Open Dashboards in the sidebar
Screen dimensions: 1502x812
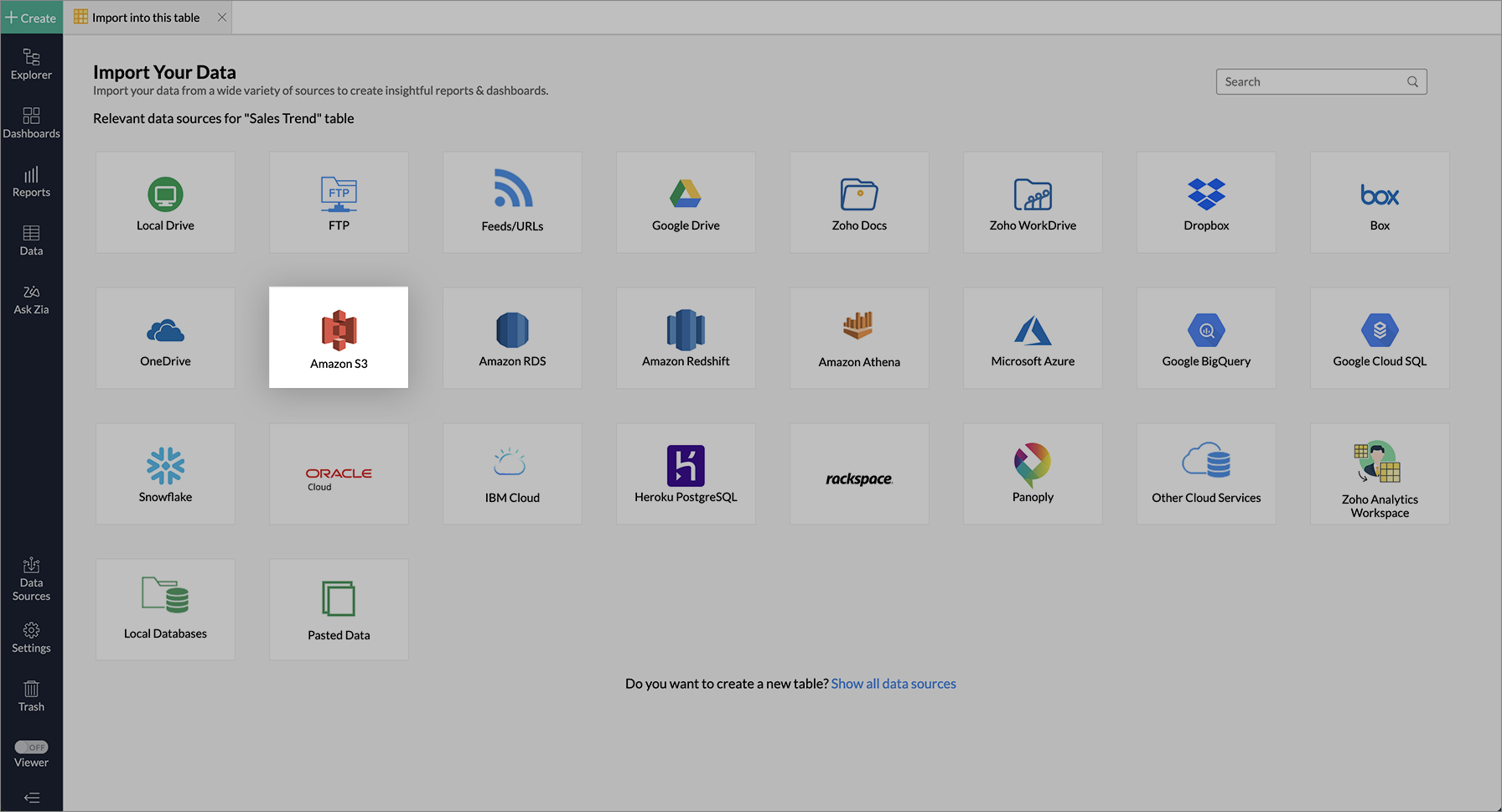click(x=31, y=122)
